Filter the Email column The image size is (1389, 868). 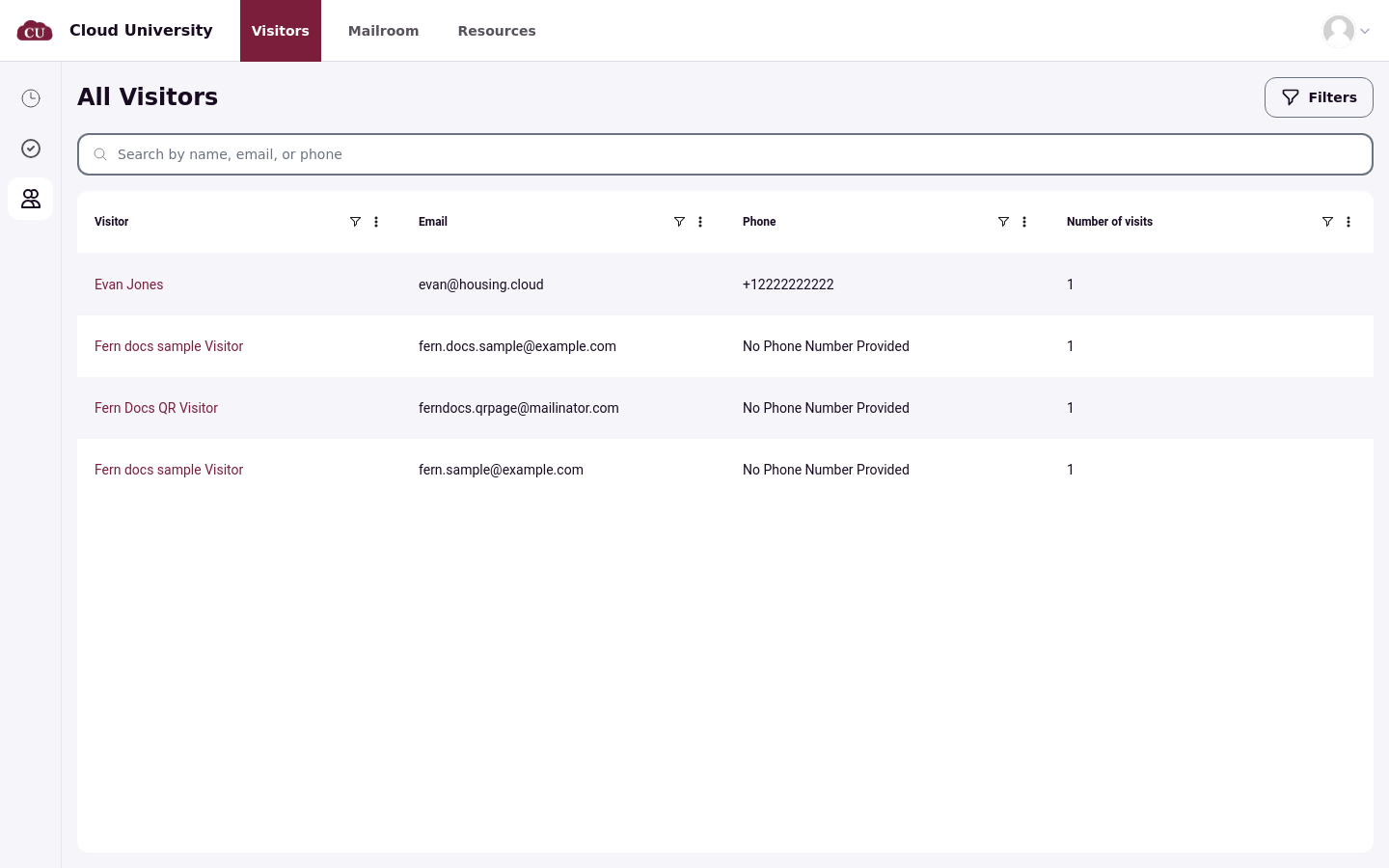[x=679, y=222]
